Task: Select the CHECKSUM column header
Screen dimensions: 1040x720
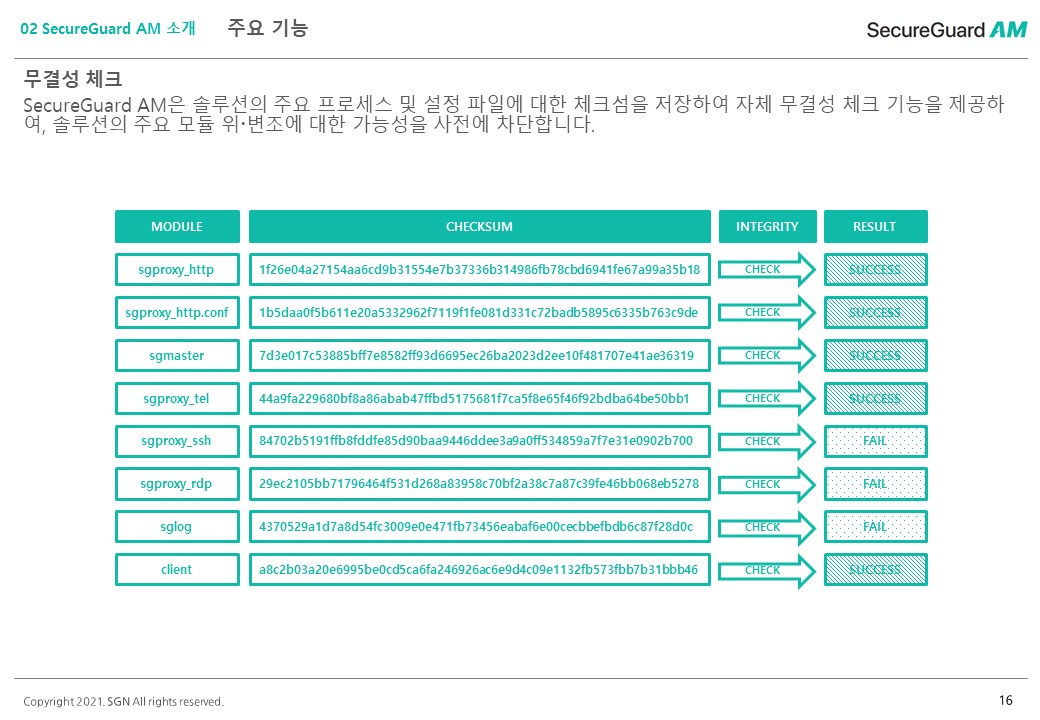Action: tap(480, 227)
